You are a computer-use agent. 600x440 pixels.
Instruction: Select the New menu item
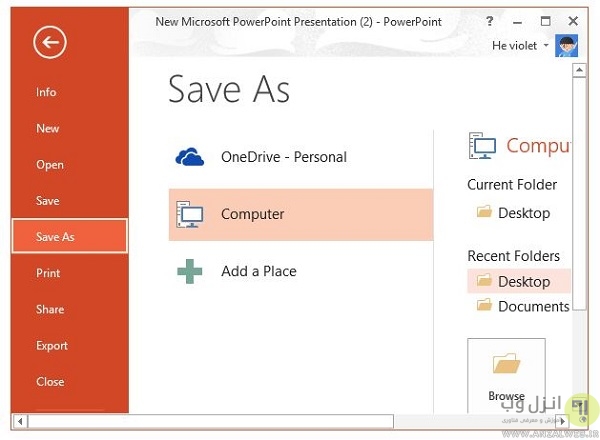click(48, 128)
